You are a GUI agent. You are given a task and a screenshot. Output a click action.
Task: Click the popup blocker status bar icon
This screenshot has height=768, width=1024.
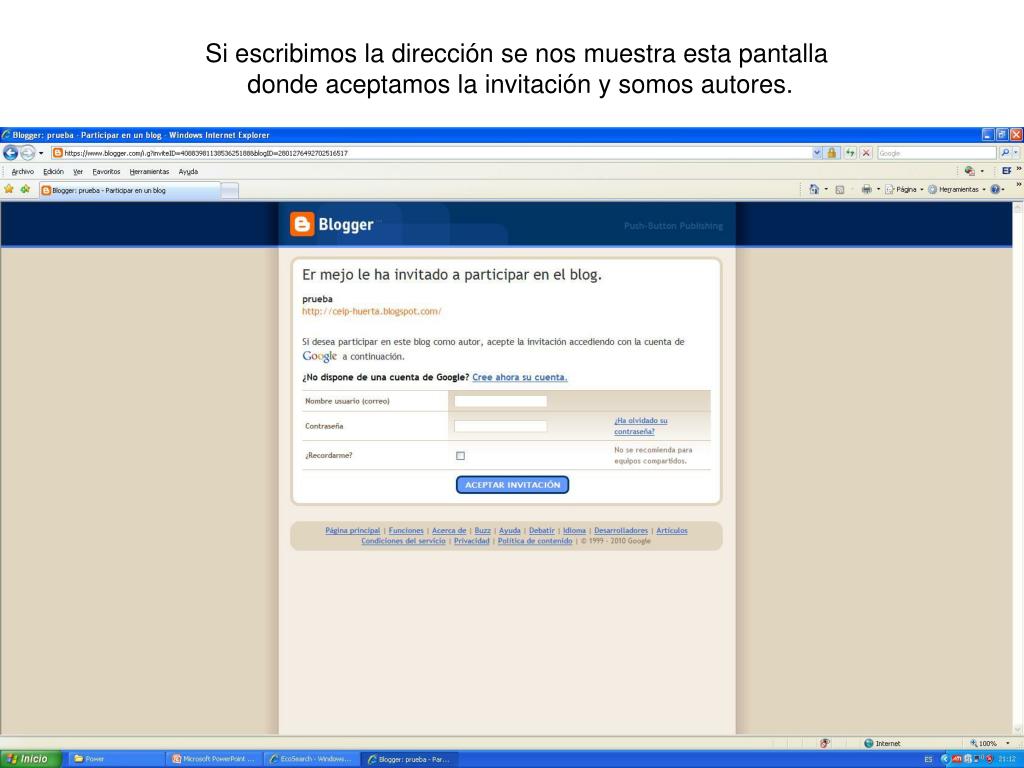point(825,743)
